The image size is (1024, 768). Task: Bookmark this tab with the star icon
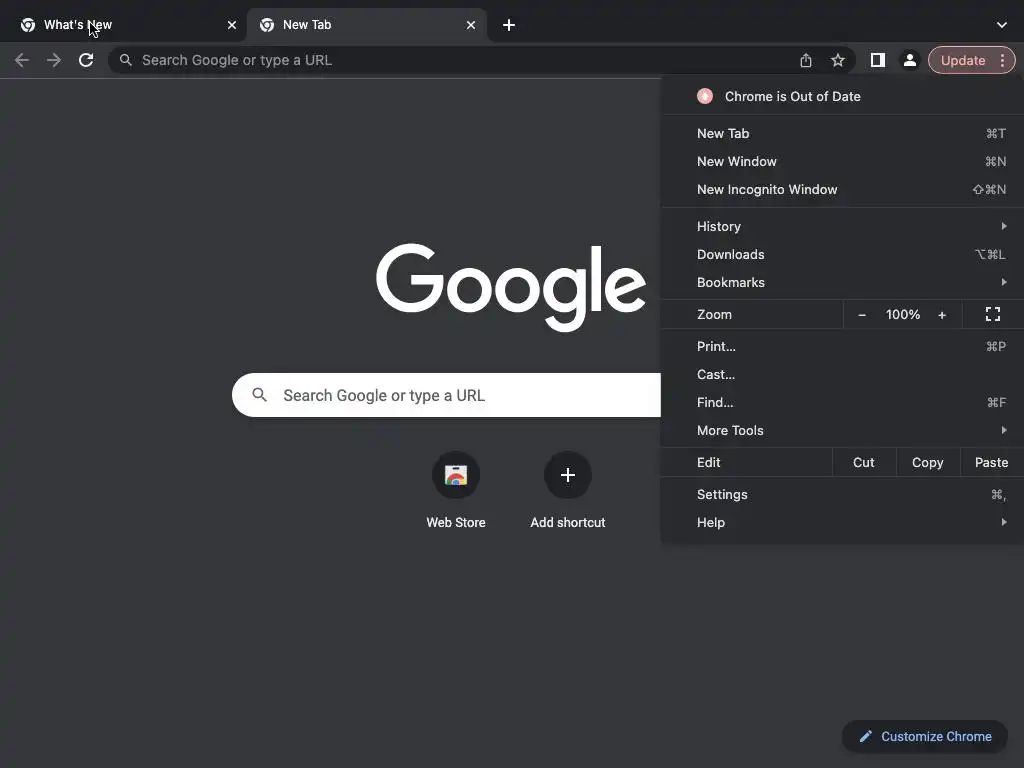[x=838, y=60]
